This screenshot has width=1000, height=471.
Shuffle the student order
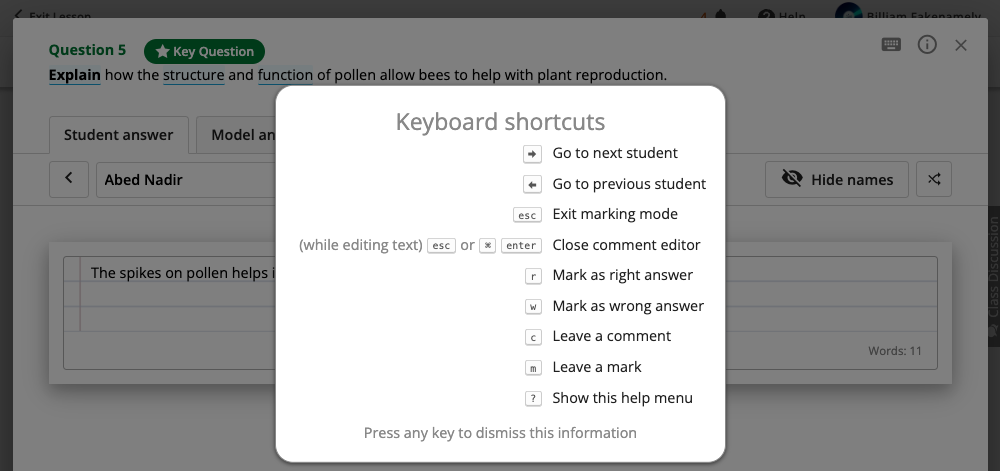coord(934,179)
